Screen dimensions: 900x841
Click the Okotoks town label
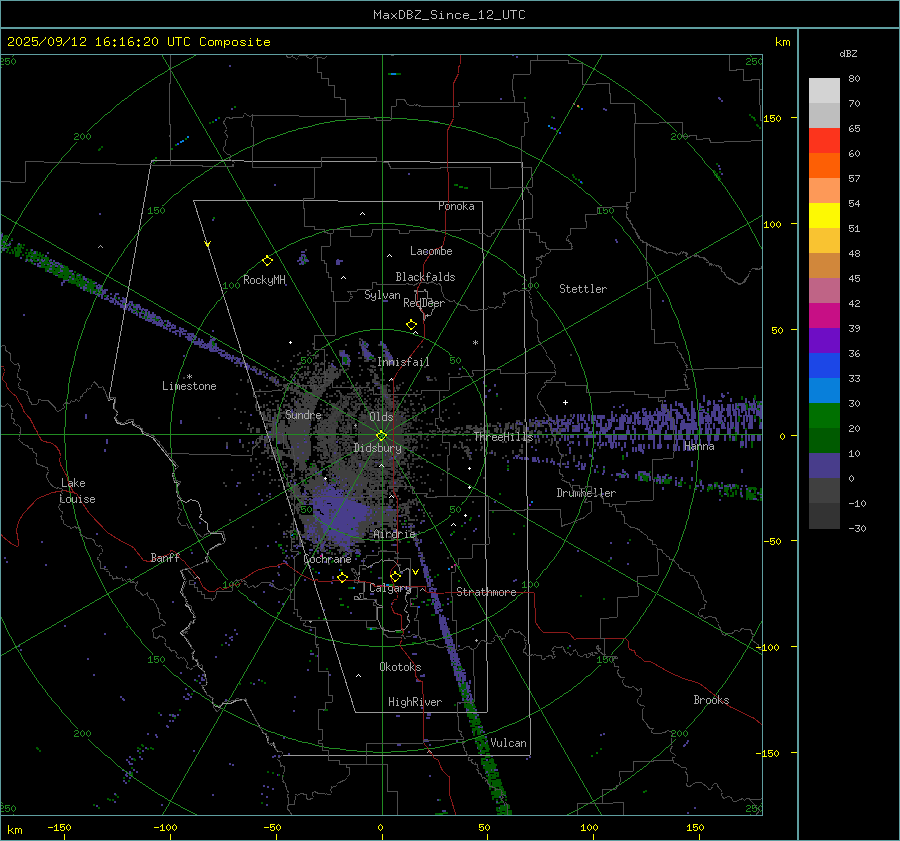coord(400,666)
